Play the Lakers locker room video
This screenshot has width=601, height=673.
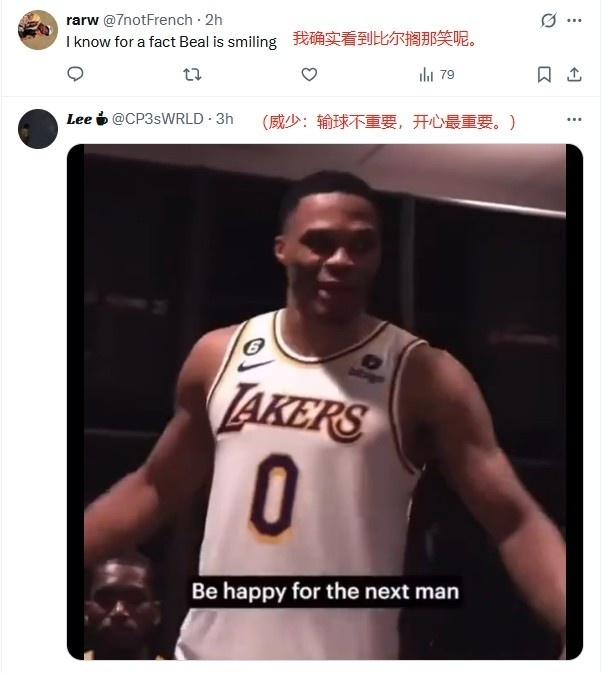tap(324, 400)
